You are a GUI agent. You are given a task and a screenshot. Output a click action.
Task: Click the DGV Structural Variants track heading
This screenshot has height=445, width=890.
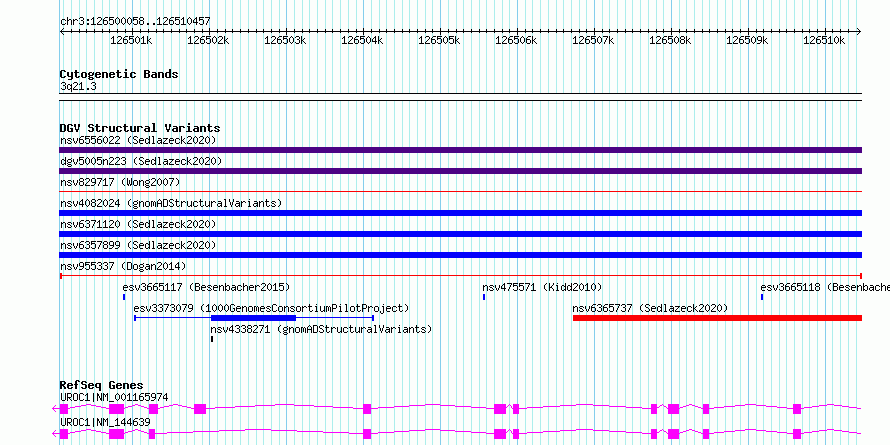point(140,128)
